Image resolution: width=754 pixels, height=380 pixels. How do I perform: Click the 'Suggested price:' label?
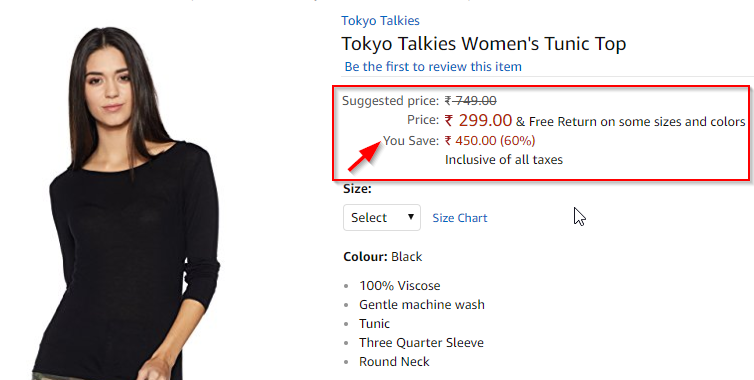click(390, 101)
